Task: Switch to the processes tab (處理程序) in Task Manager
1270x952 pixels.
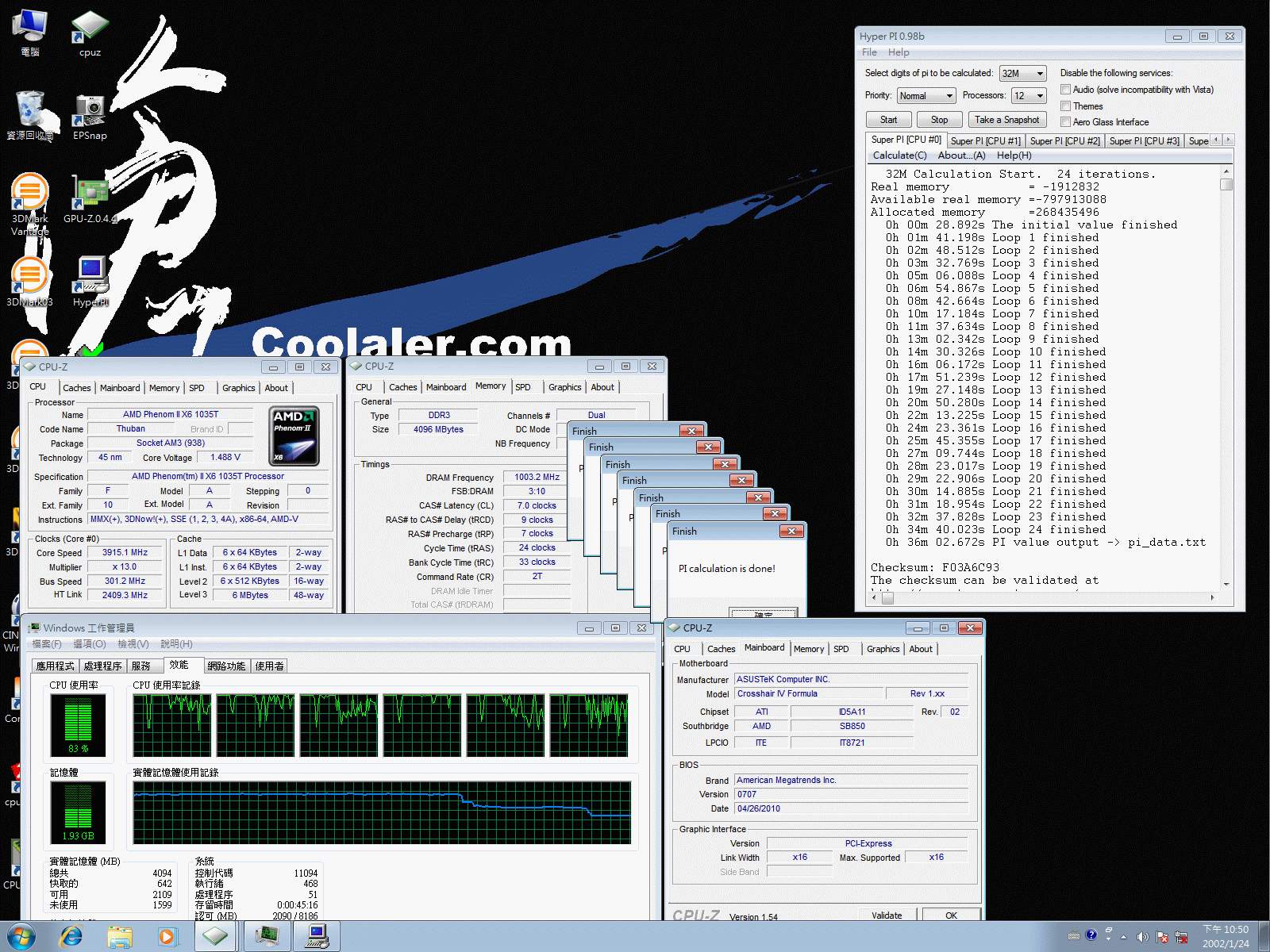Action: pyautogui.click(x=102, y=666)
